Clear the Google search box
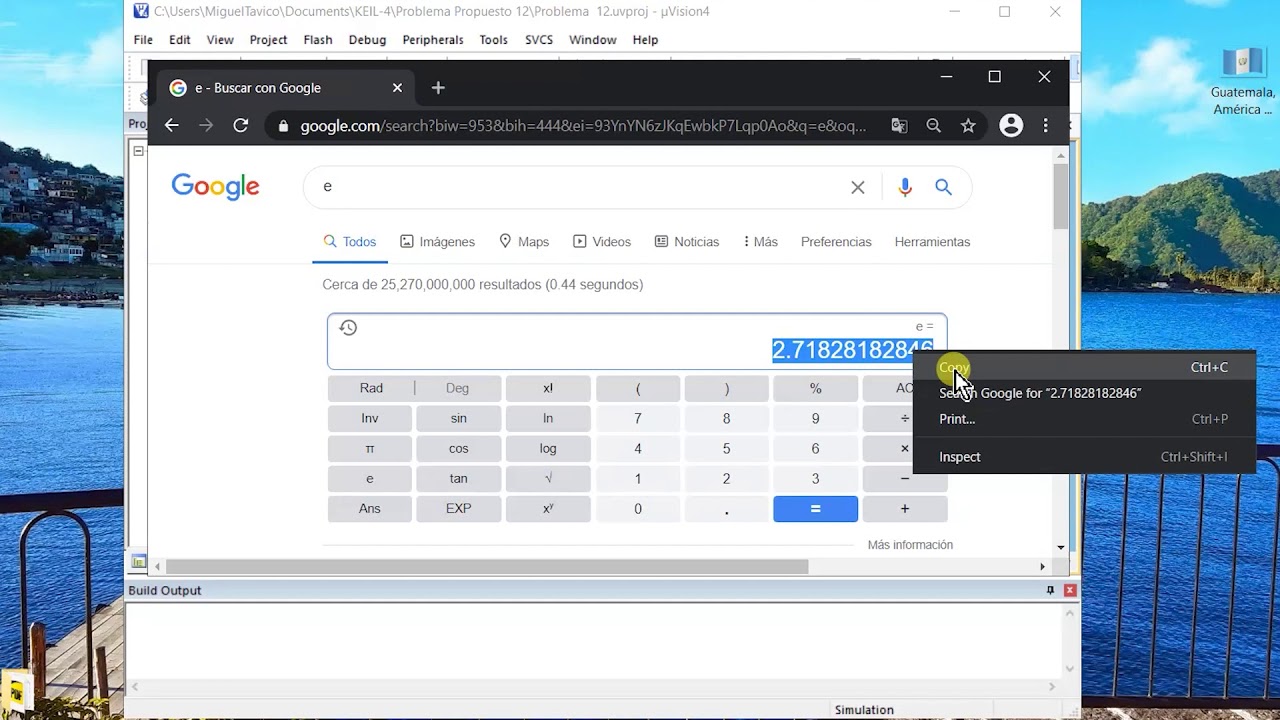This screenshot has height=720, width=1280. click(x=857, y=187)
